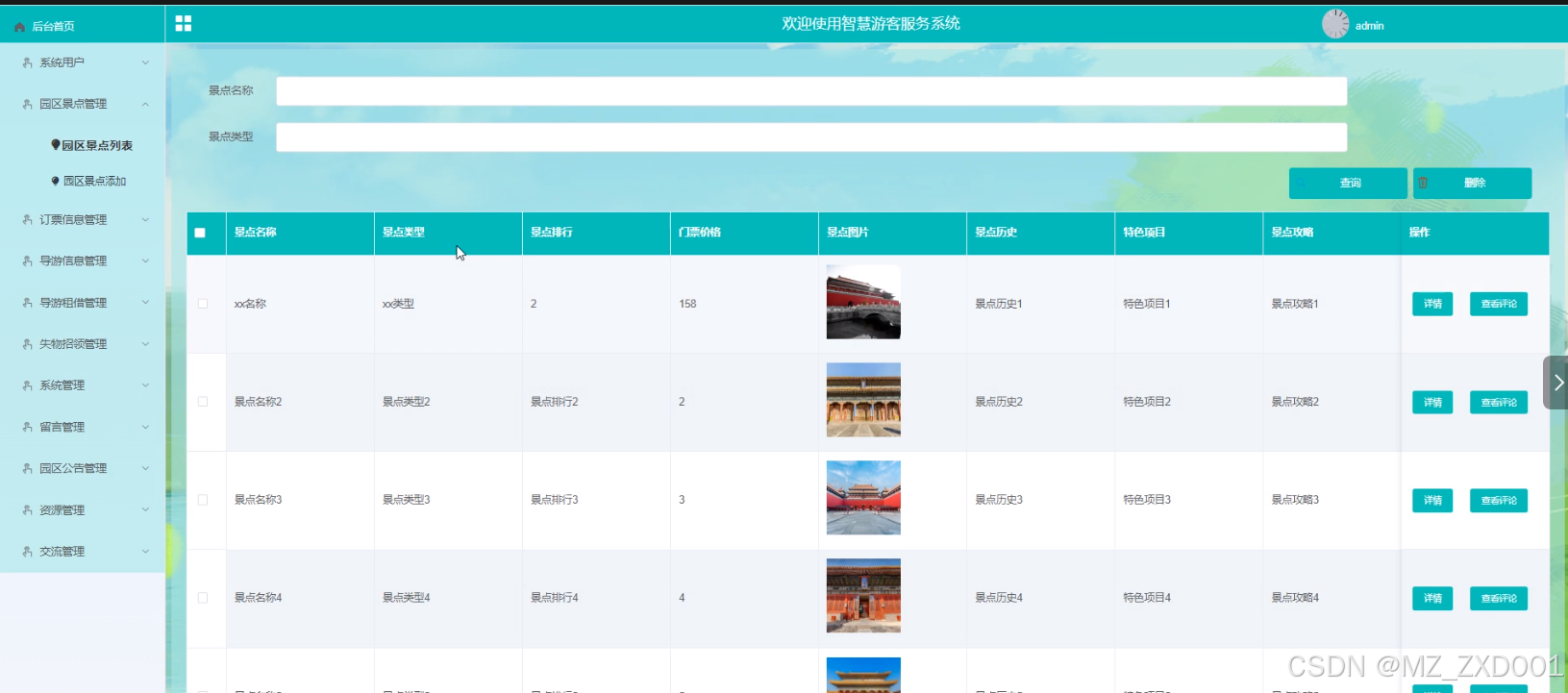Click the 查询 search button

1348,183
